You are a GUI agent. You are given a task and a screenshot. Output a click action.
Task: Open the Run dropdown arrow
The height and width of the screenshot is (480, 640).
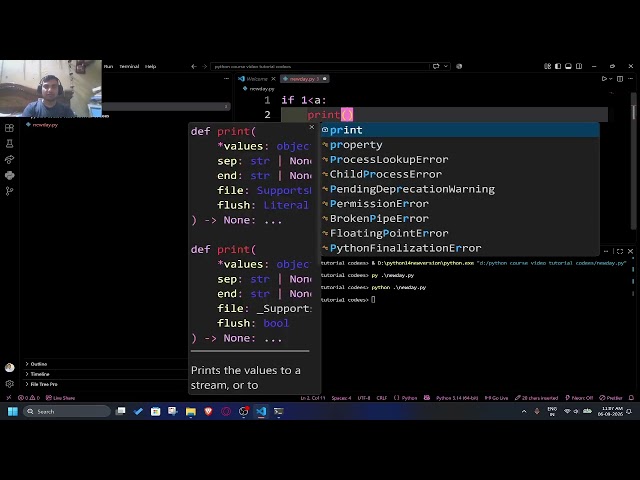pos(611,79)
